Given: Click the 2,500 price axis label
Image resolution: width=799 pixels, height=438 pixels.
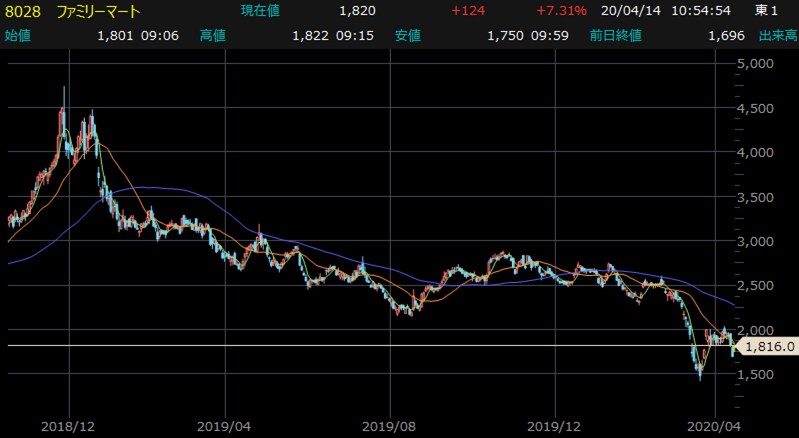Looking at the screenshot, I should (x=755, y=286).
